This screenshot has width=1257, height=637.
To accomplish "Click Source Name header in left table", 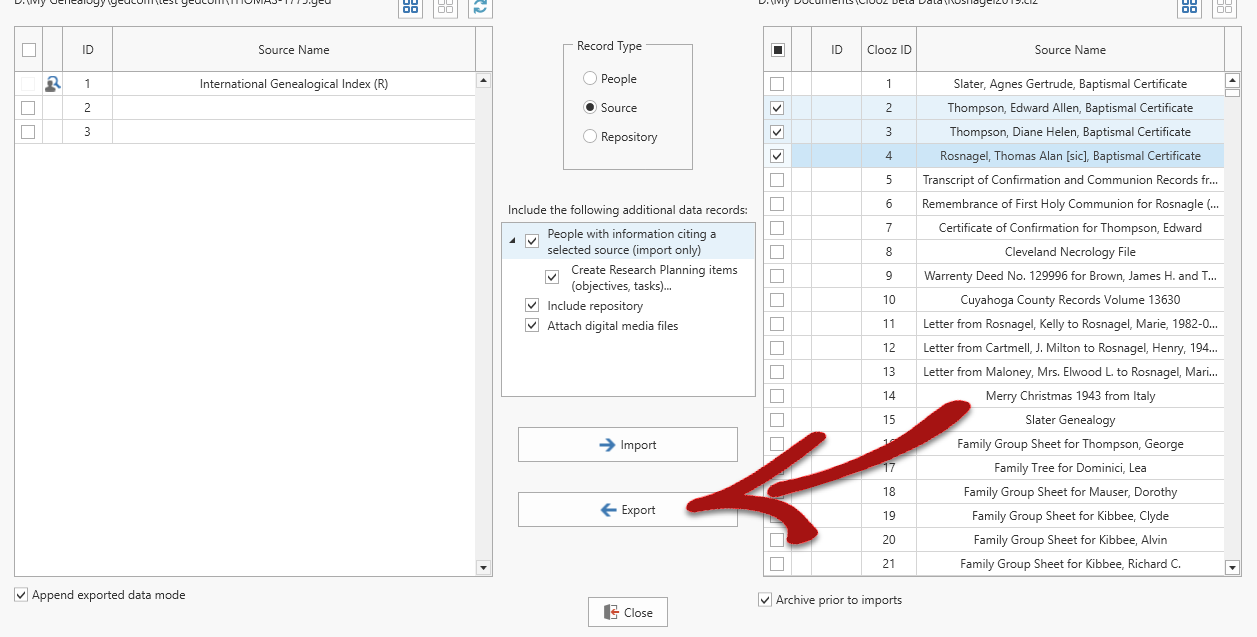I will point(293,50).
